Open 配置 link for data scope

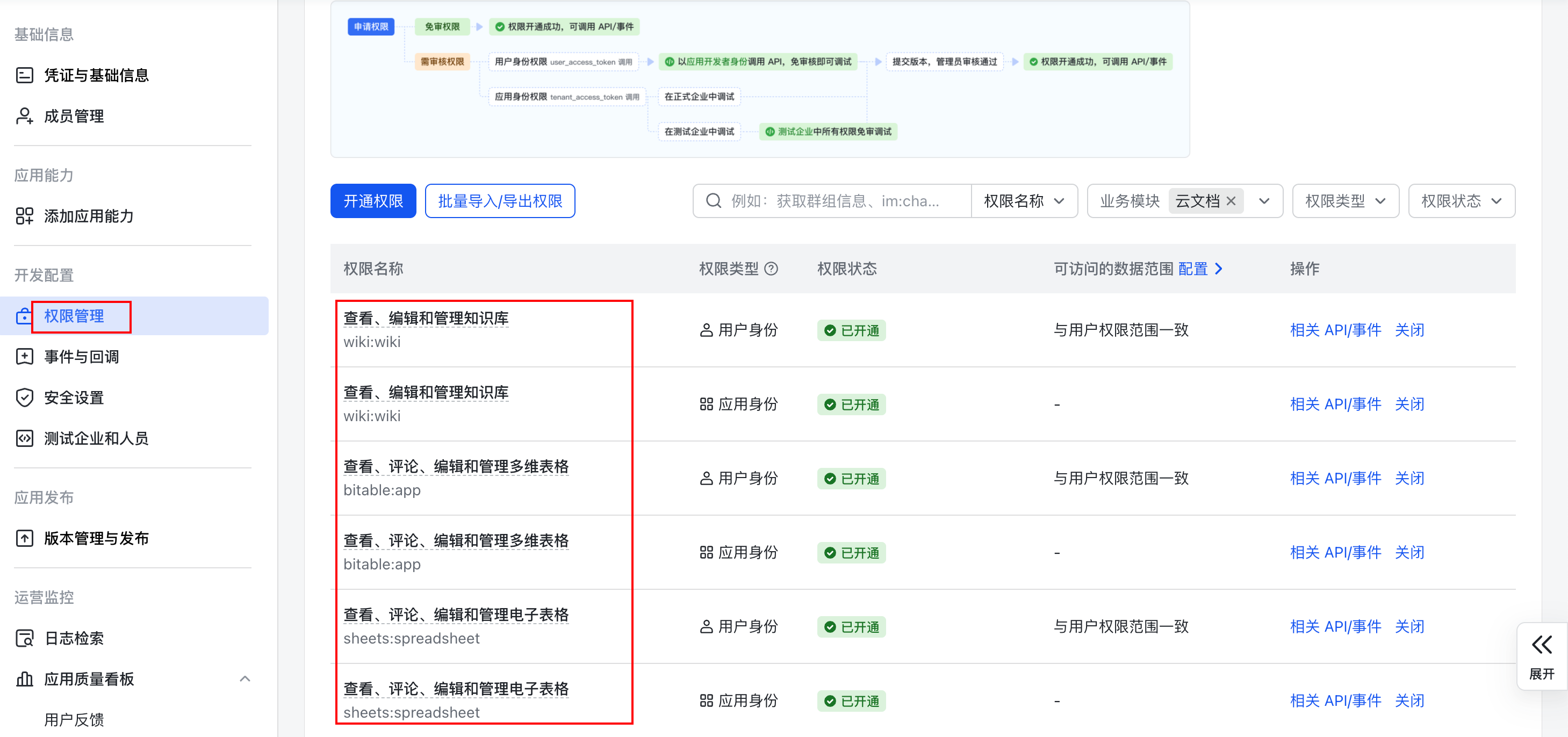(1200, 269)
